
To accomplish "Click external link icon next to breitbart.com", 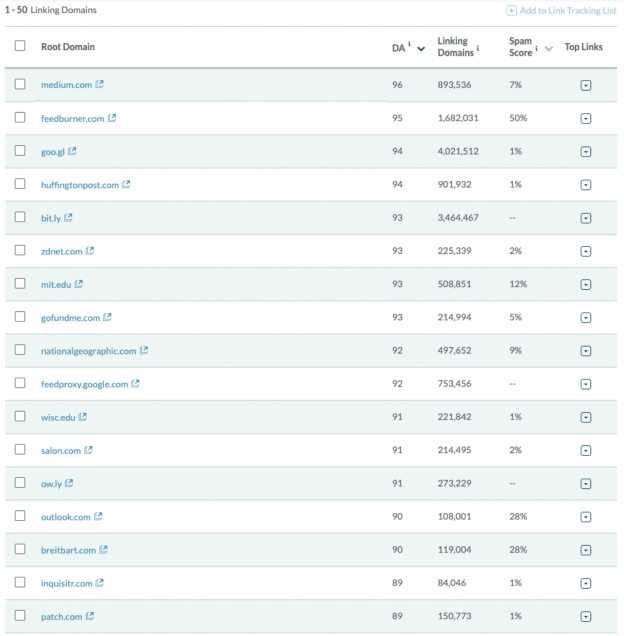I will (x=103, y=550).
